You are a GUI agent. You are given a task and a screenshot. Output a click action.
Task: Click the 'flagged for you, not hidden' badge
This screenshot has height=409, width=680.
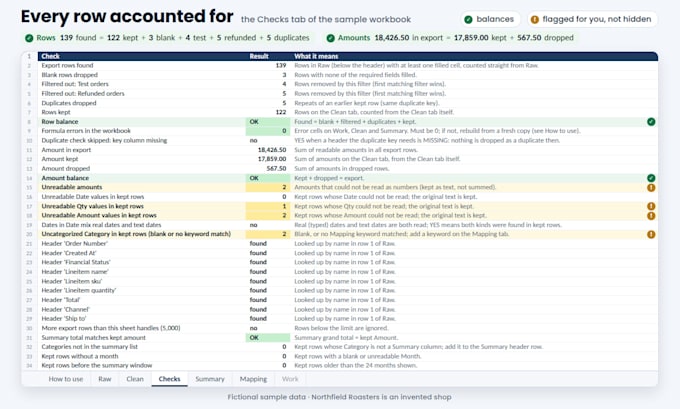(x=592, y=19)
